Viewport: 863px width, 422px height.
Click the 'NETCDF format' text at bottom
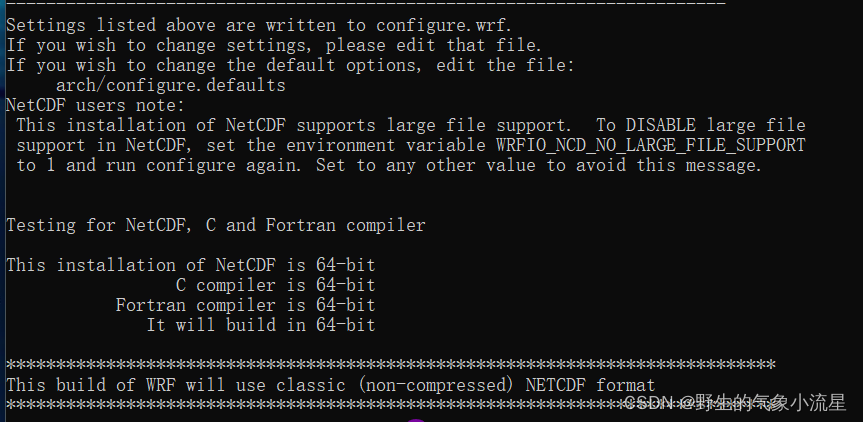[x=591, y=385]
